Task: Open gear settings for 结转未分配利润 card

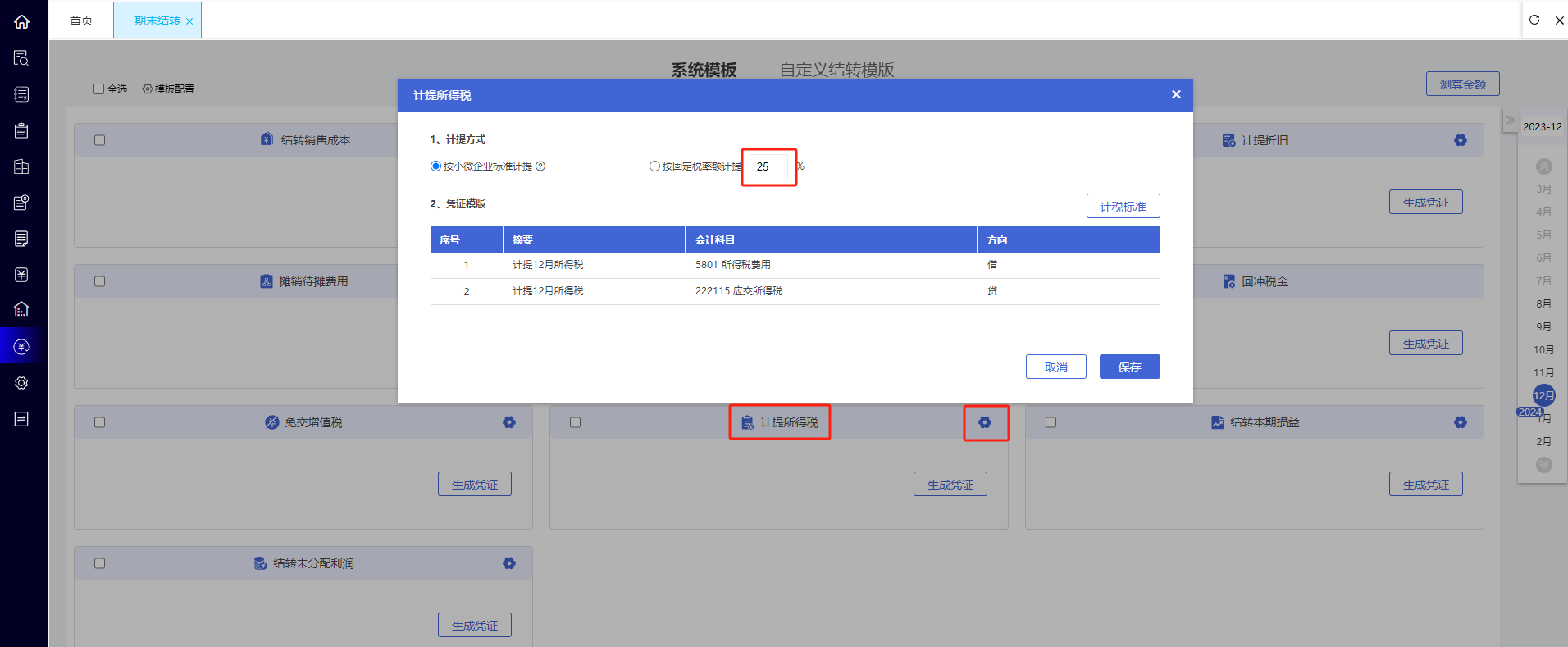Action: pyautogui.click(x=509, y=563)
